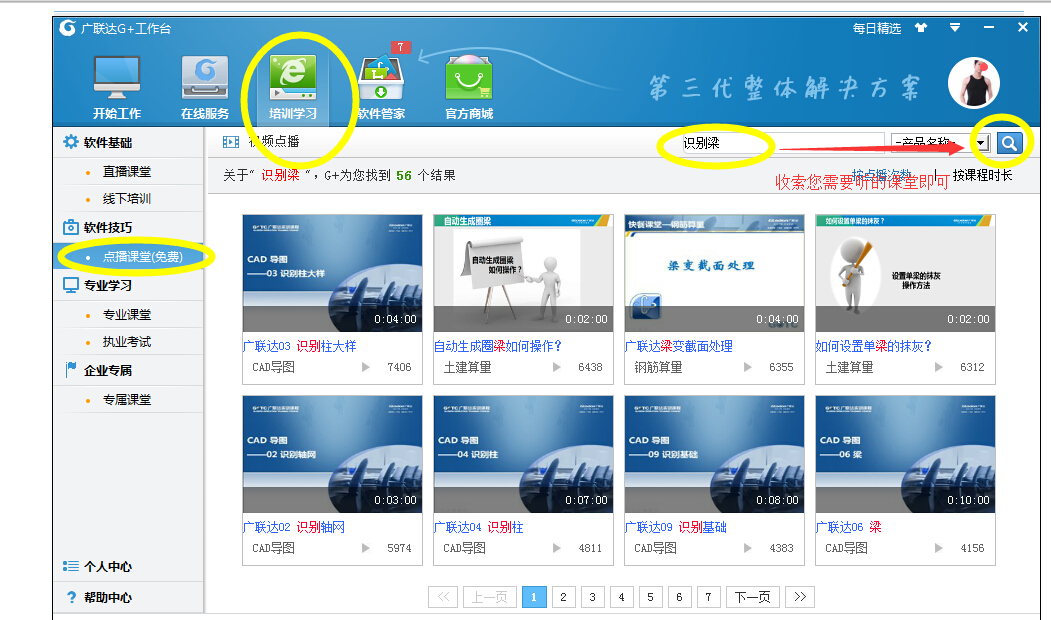Screen dimensions: 1051x620
Task: Open the 开始工作 monitor icon
Action: (x=117, y=78)
